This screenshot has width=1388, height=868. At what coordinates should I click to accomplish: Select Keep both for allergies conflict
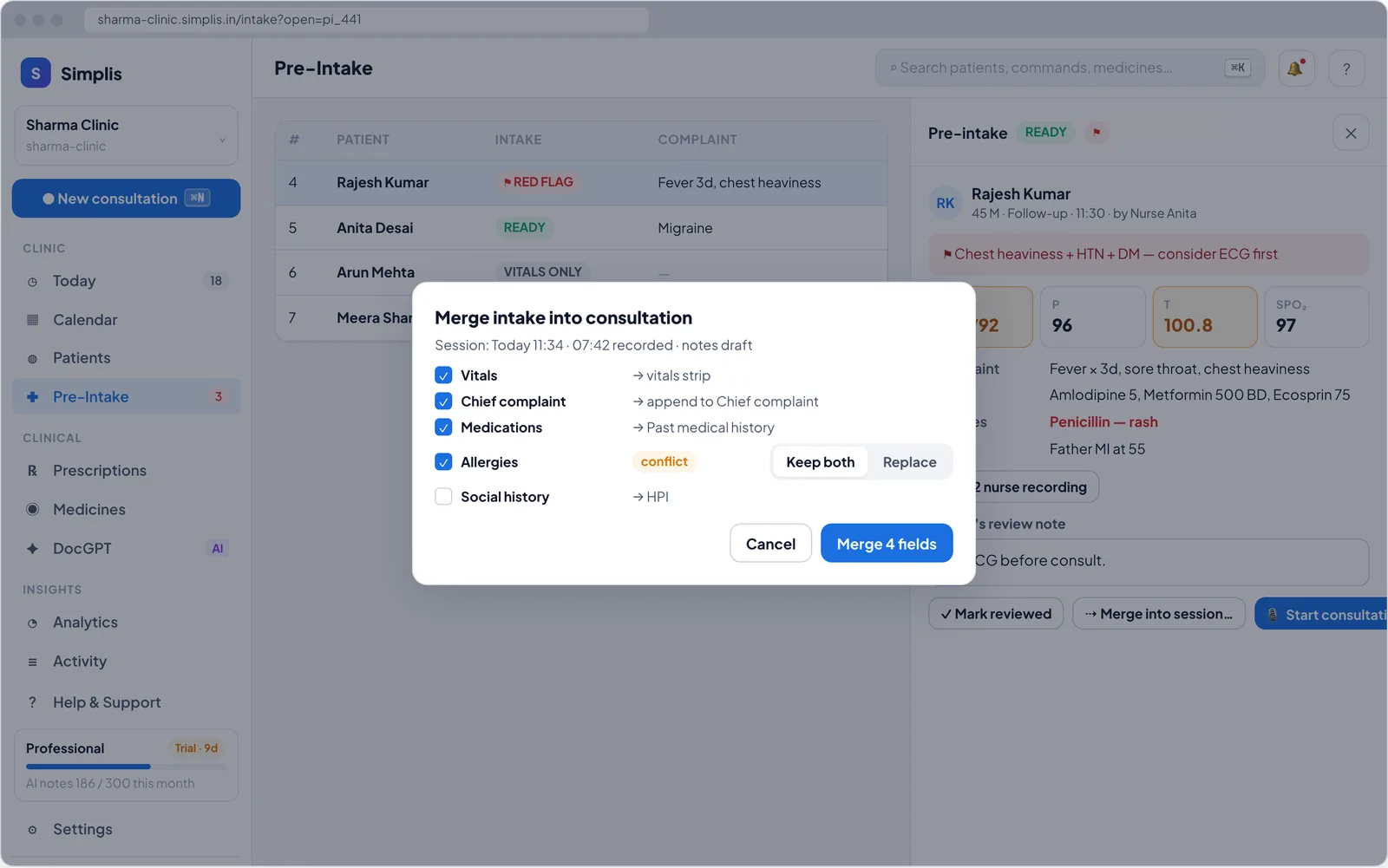[x=821, y=462]
